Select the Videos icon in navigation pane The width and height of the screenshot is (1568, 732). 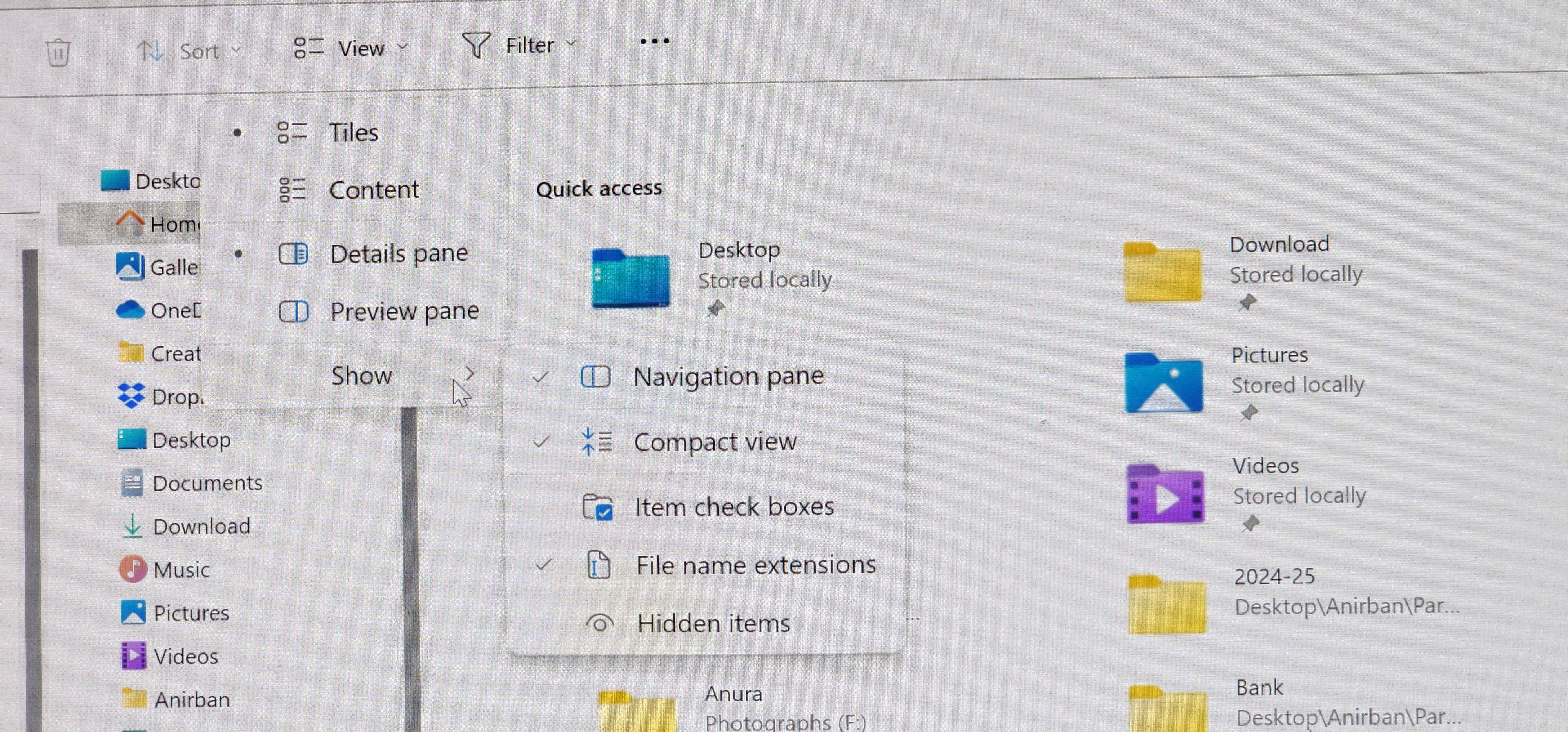pos(133,655)
